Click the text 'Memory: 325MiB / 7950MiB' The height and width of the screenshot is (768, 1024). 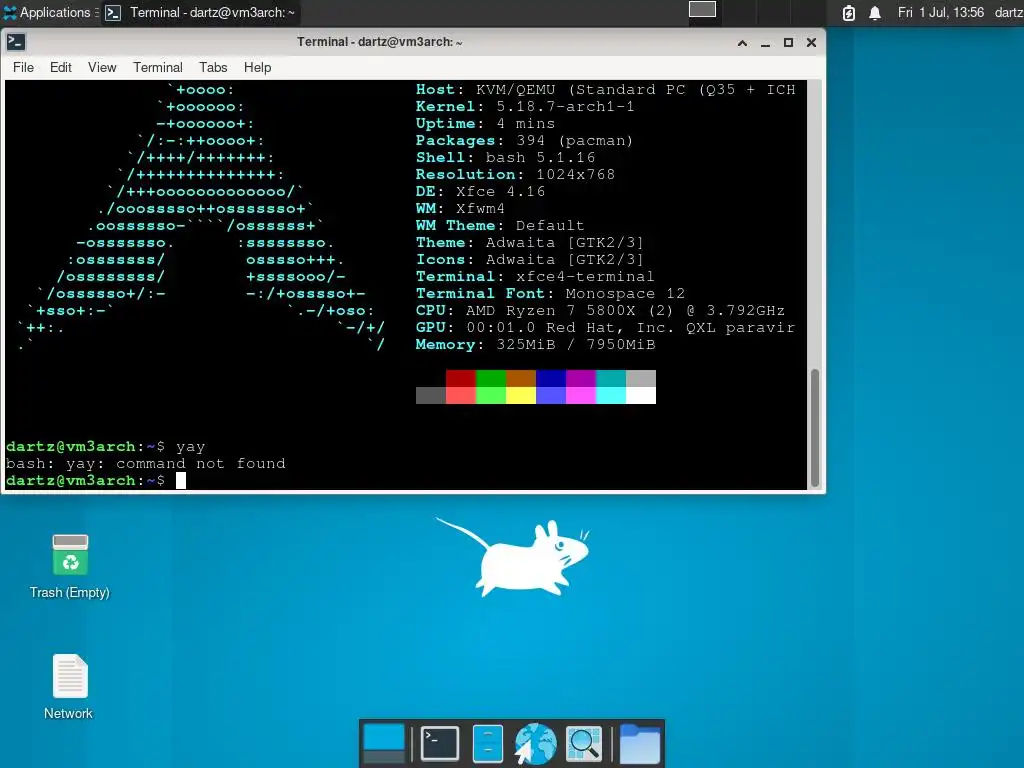point(536,344)
